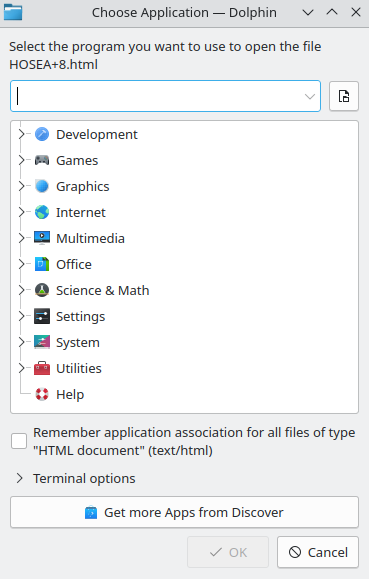Click the Utilities red toolbox icon

42,368
